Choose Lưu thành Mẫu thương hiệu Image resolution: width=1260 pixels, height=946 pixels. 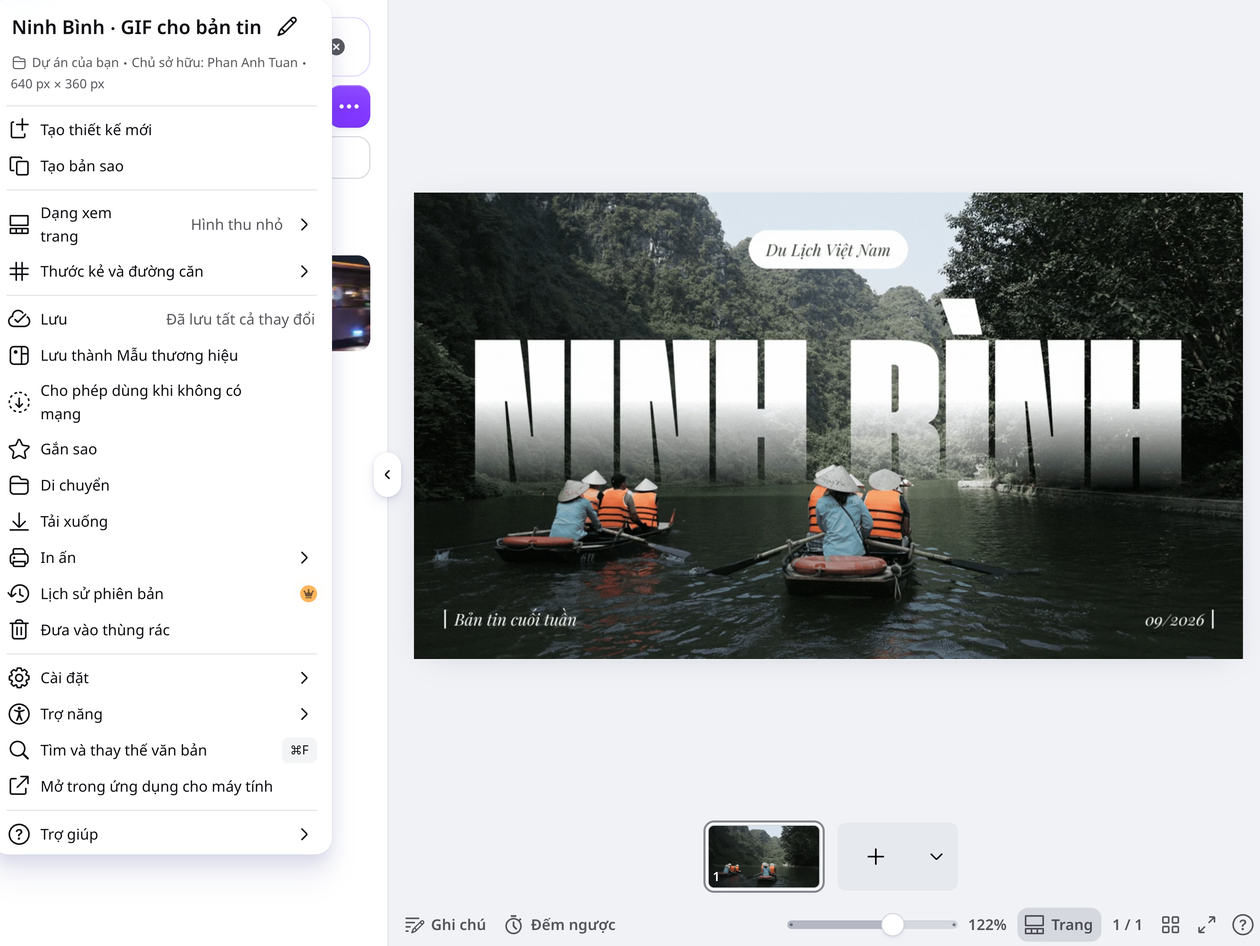(x=162, y=355)
